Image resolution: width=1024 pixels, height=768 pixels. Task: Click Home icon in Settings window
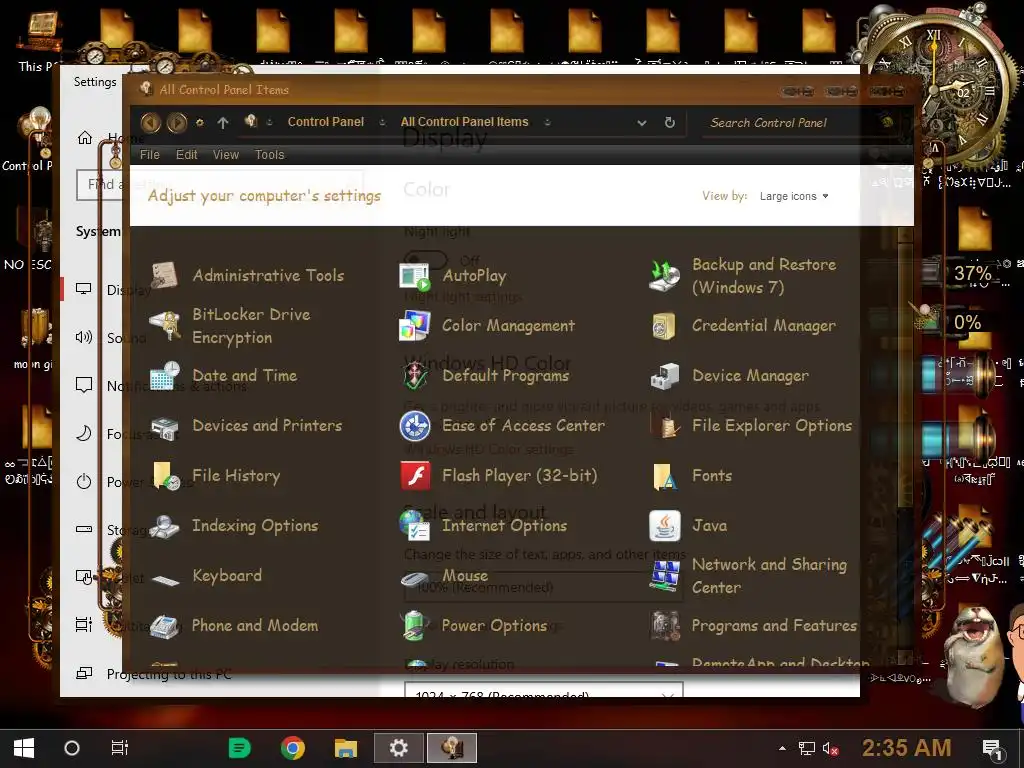coord(85,138)
